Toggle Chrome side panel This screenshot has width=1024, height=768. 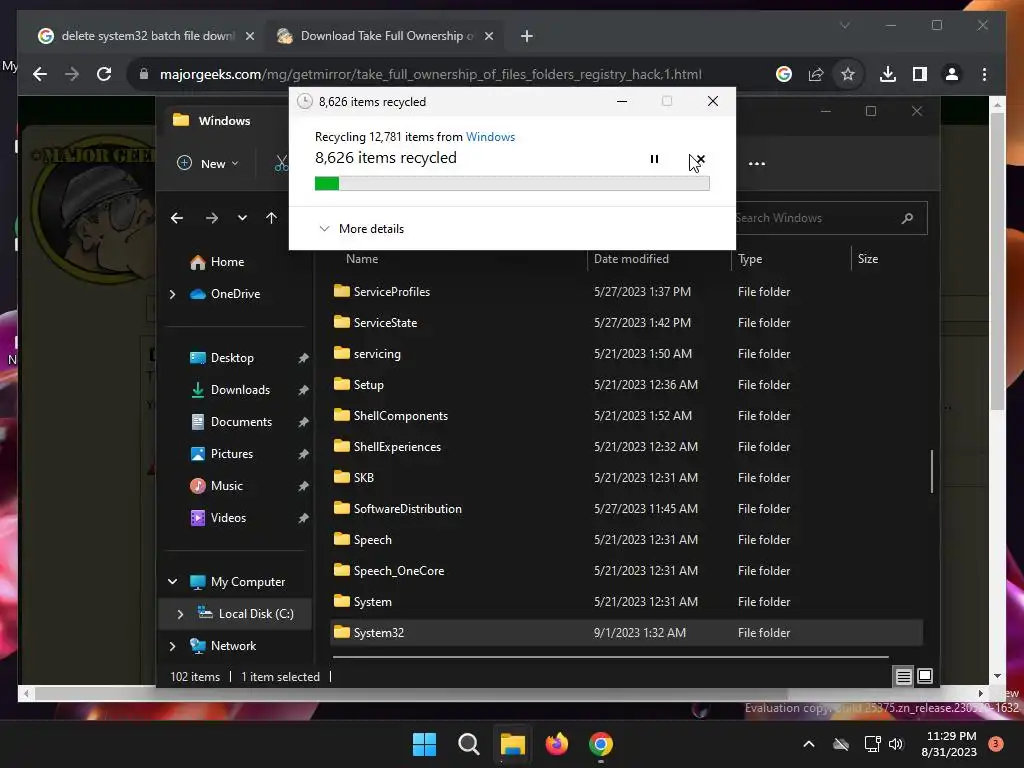click(x=920, y=74)
